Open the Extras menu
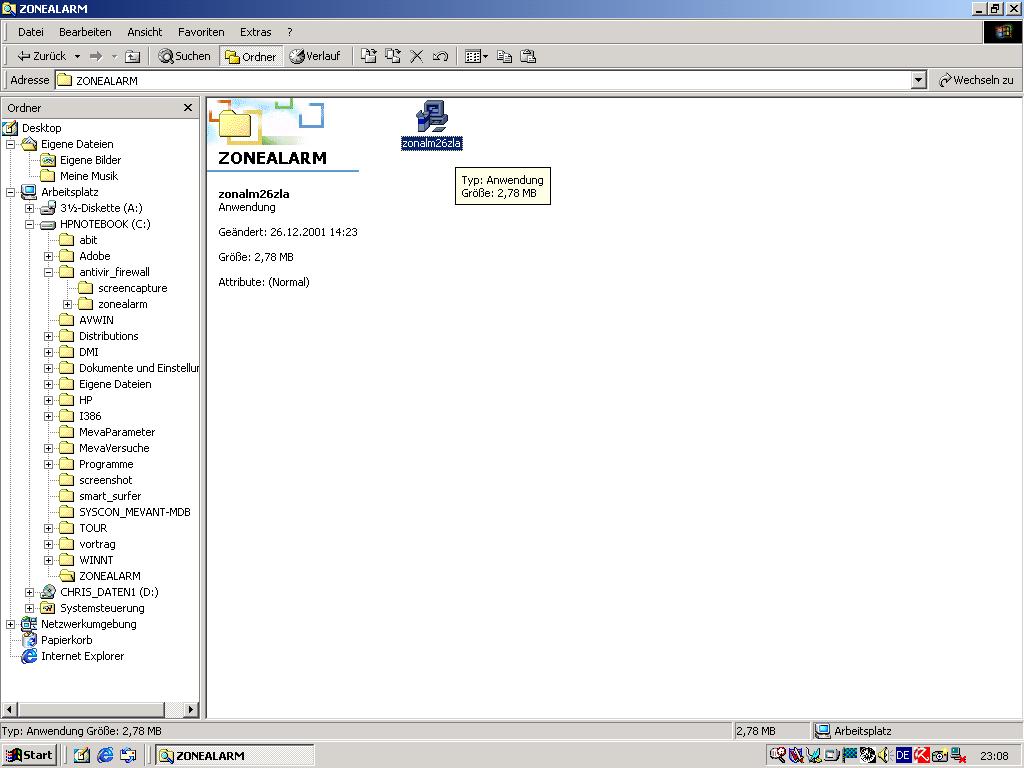 (x=255, y=32)
